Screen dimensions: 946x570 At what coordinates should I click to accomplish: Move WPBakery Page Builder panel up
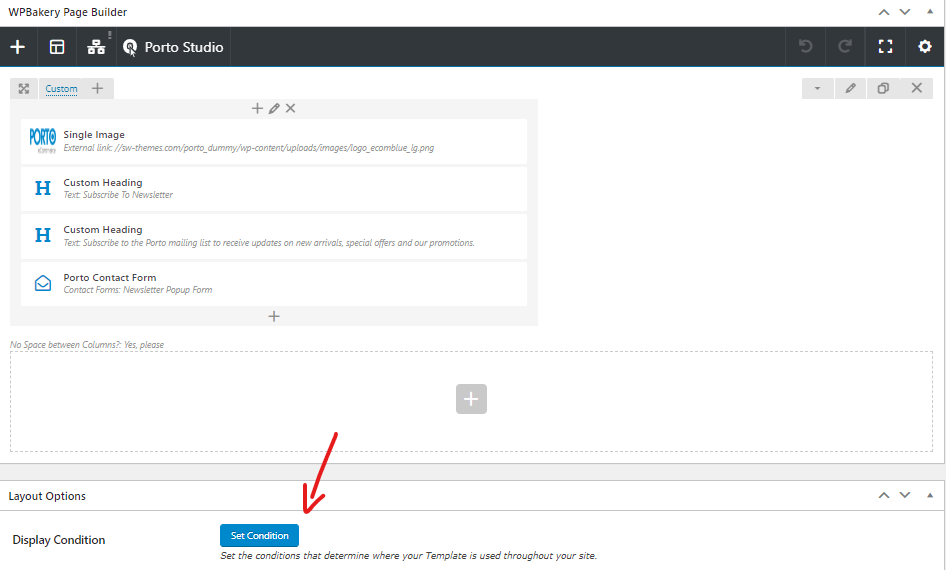point(884,12)
